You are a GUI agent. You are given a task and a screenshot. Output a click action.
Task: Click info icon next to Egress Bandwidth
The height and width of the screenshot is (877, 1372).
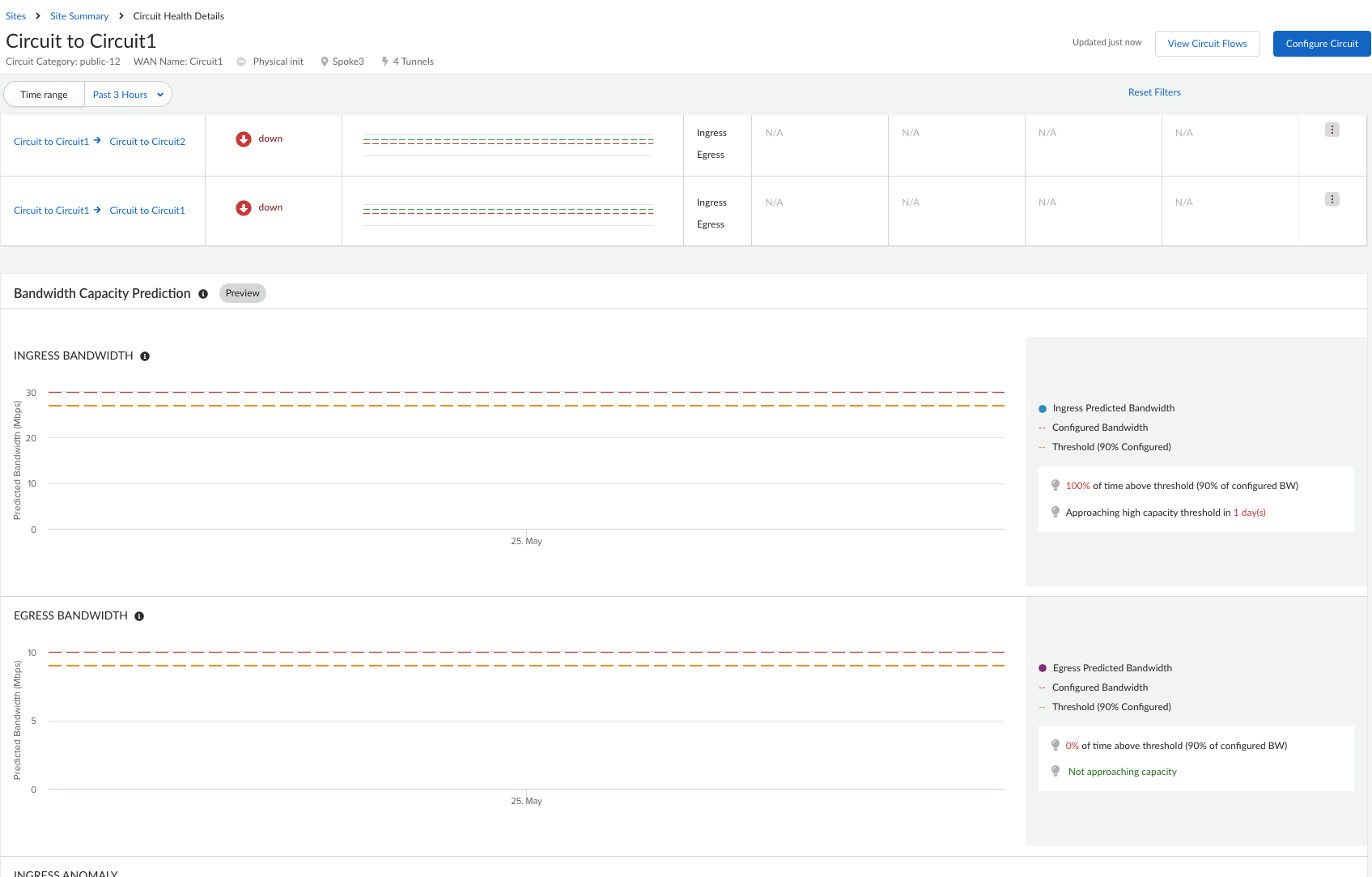click(x=139, y=616)
